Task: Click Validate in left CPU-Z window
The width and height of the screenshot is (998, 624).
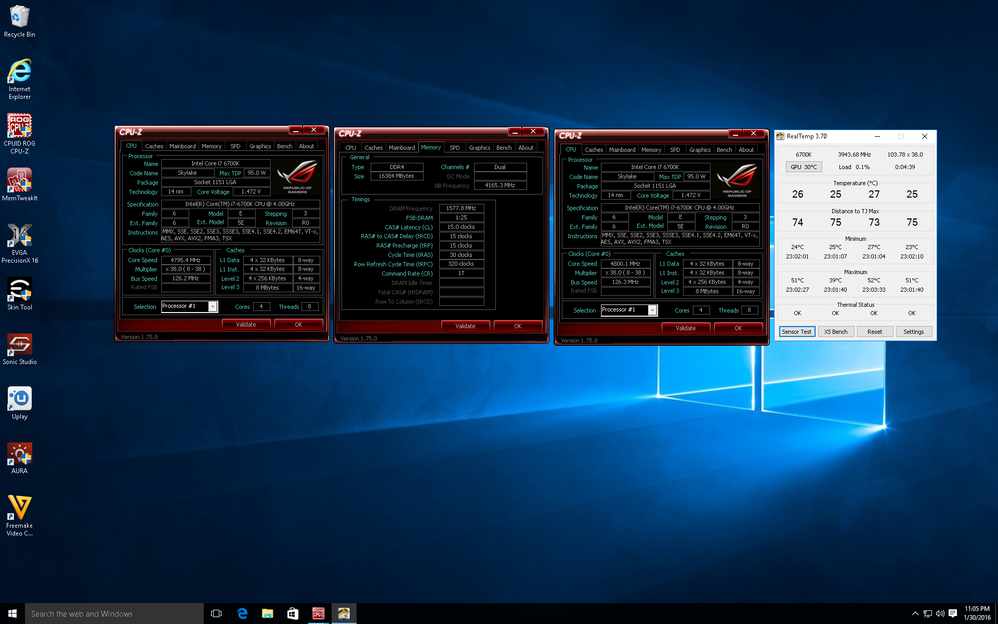Action: click(x=246, y=324)
